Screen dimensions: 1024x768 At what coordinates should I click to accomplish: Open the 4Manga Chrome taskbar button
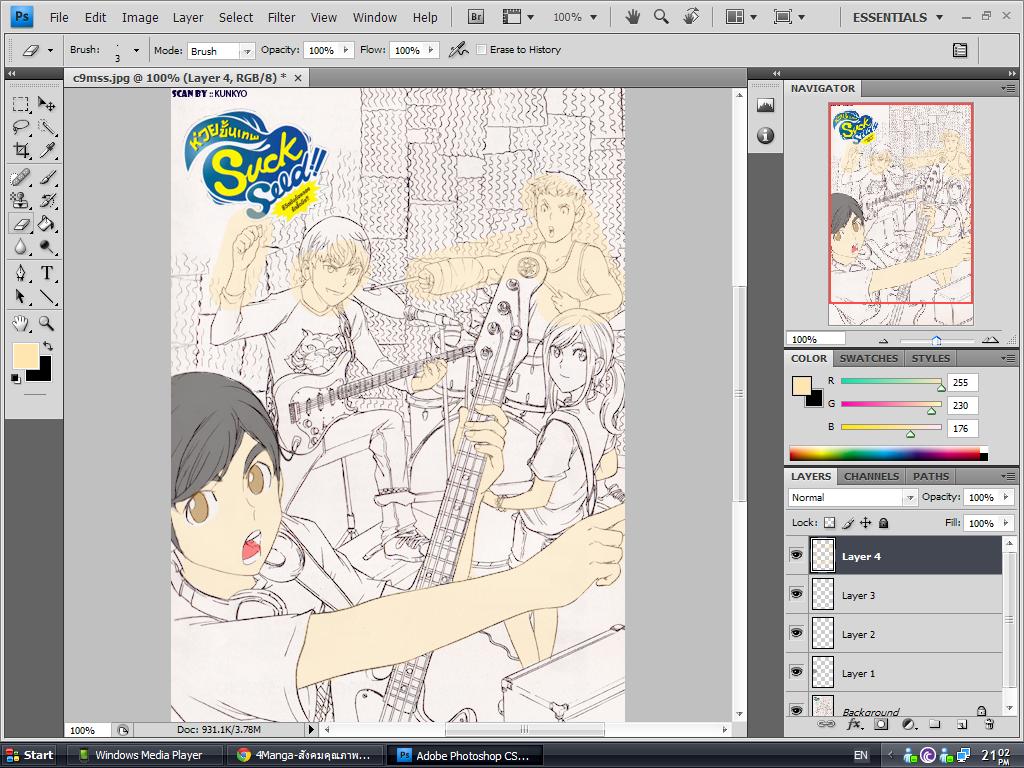click(x=307, y=755)
